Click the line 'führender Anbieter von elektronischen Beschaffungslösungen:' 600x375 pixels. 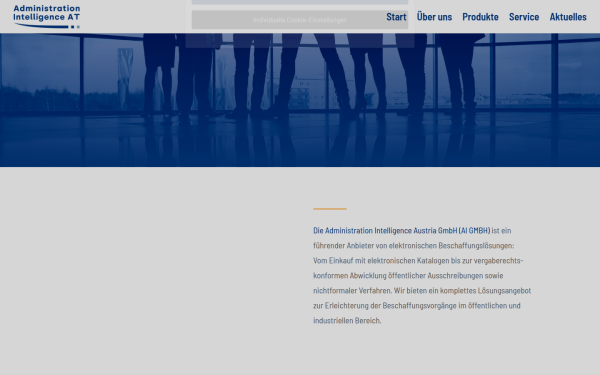[x=414, y=246]
